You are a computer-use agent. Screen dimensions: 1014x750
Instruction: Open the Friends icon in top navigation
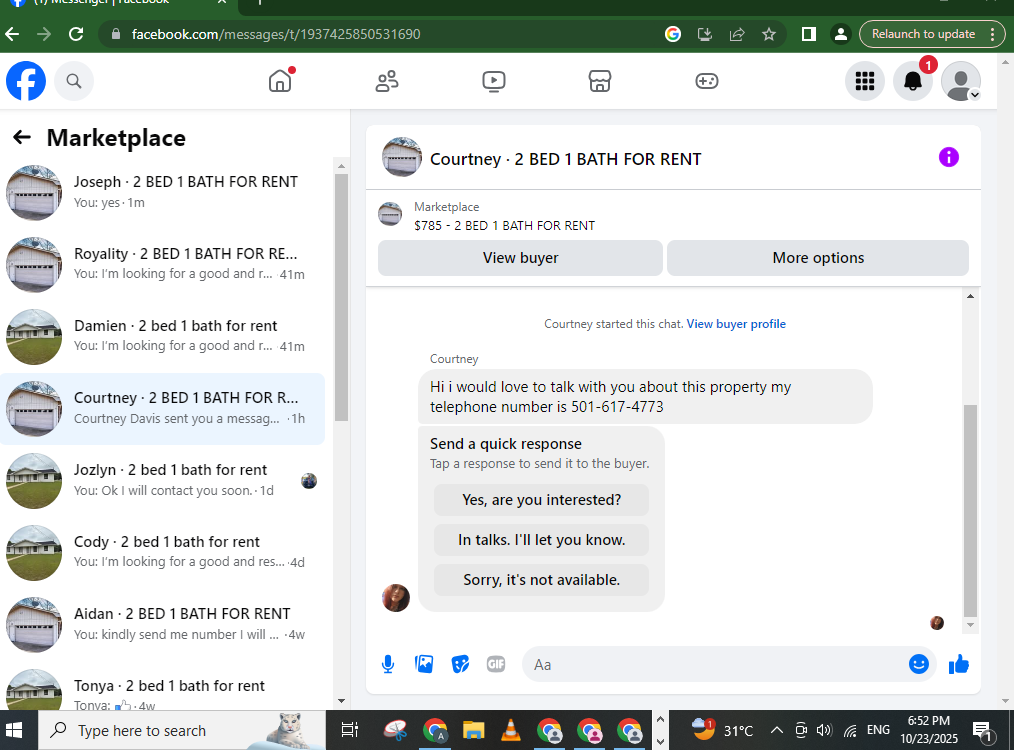387,81
